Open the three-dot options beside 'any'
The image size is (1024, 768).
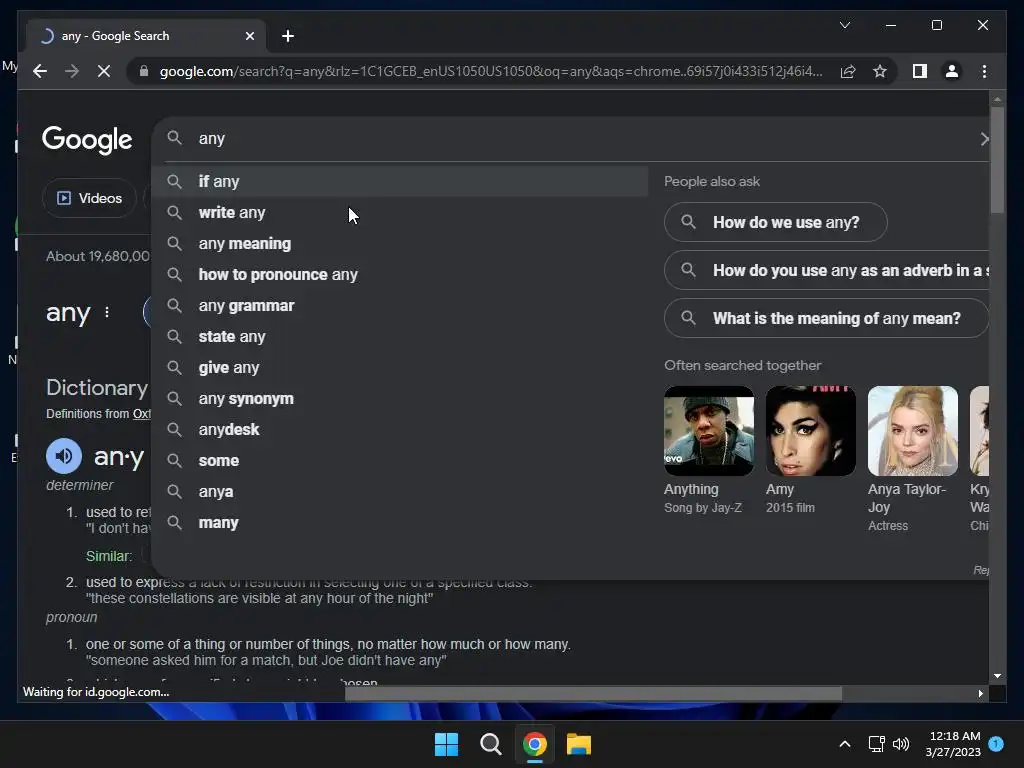coord(107,313)
